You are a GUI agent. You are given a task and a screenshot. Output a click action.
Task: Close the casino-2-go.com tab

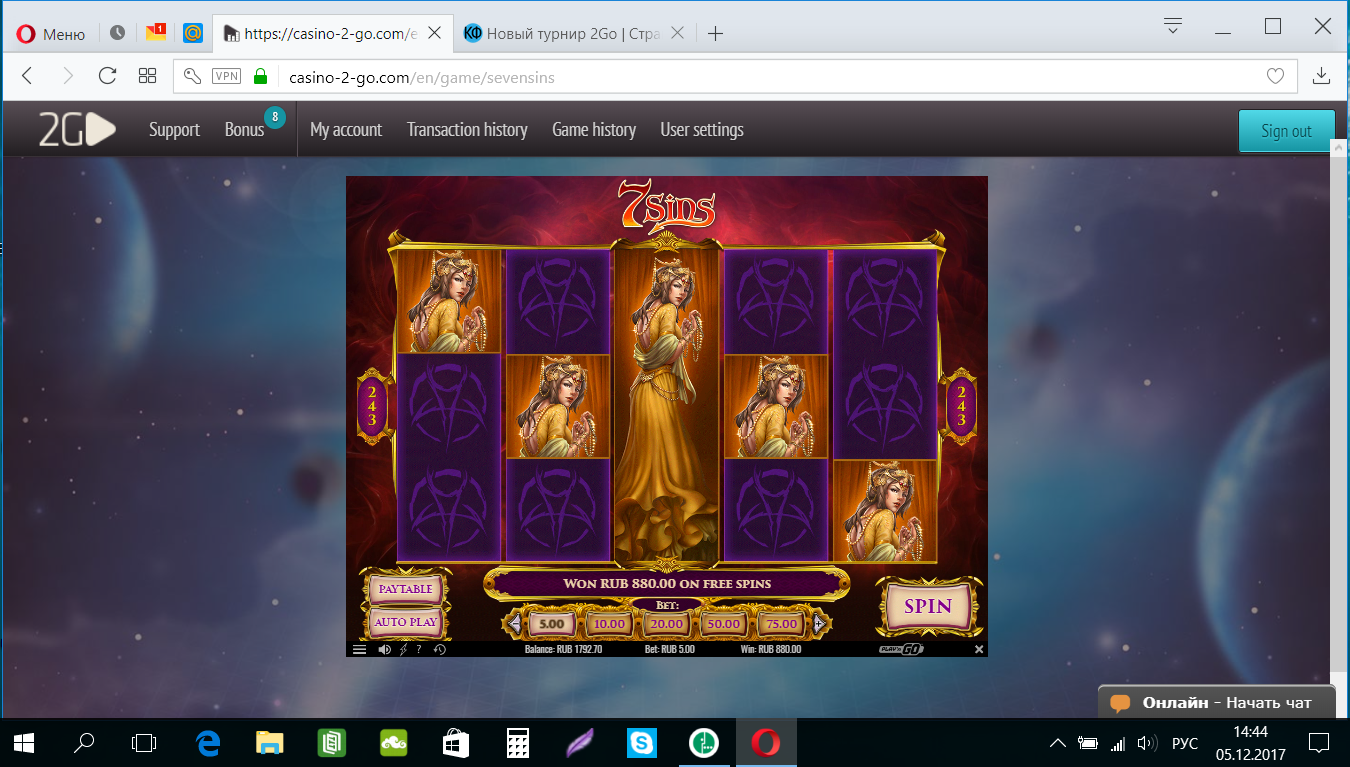pyautogui.click(x=436, y=33)
